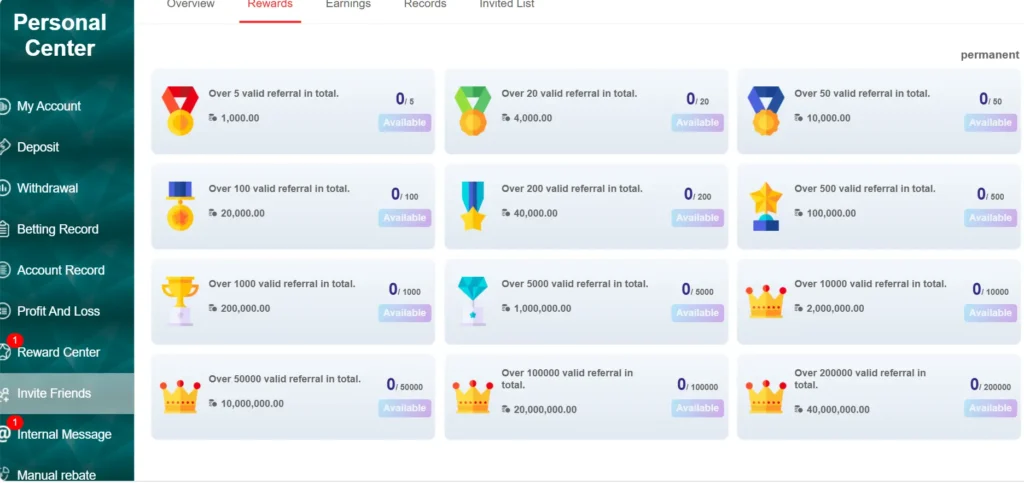Click the star ribbon medal for 200 referrals
1024x483 pixels.
click(x=473, y=206)
